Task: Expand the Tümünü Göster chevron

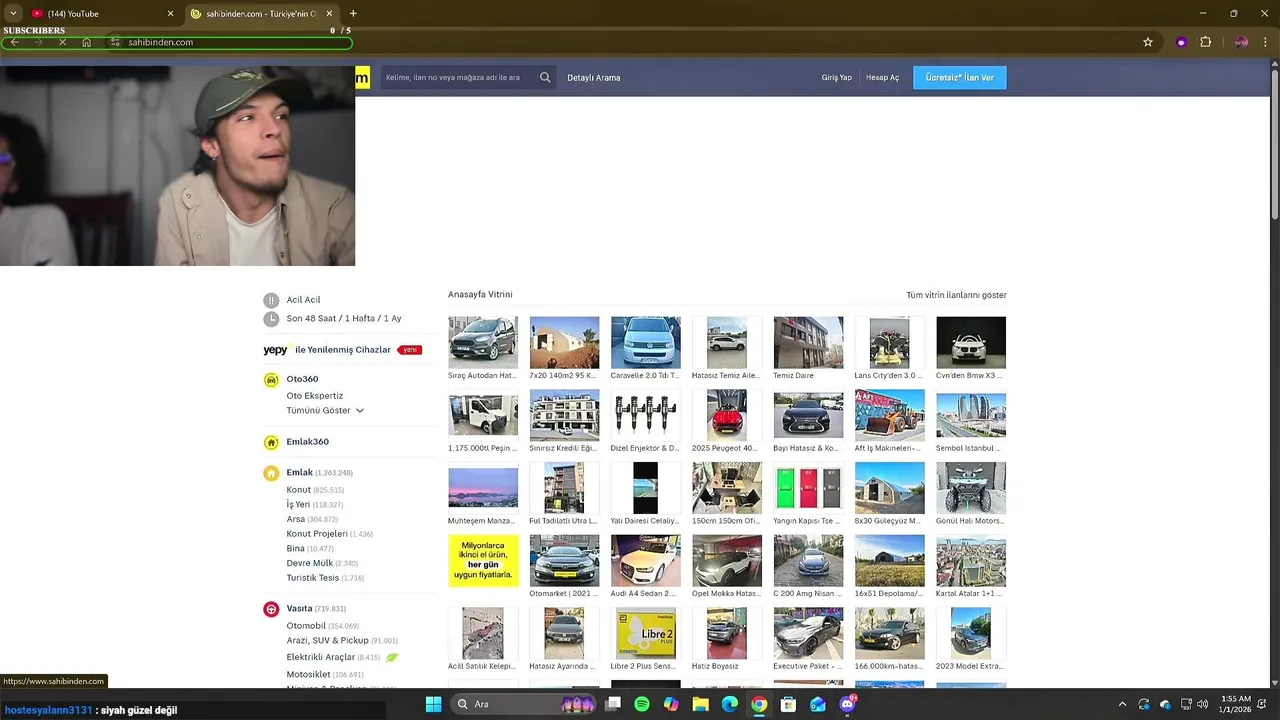Action: click(360, 410)
